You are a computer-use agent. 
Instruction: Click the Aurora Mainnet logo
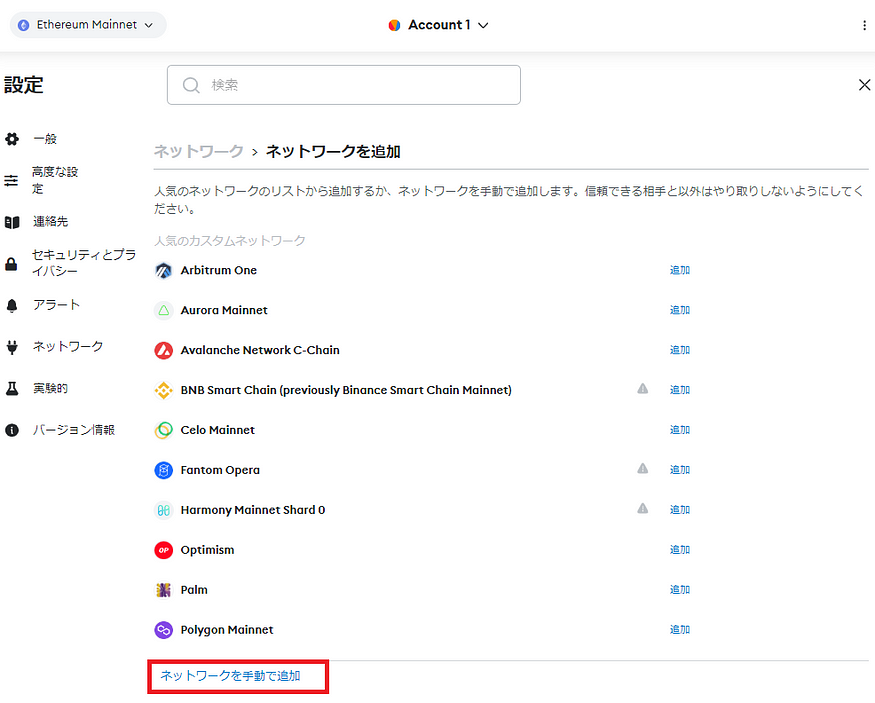164,310
